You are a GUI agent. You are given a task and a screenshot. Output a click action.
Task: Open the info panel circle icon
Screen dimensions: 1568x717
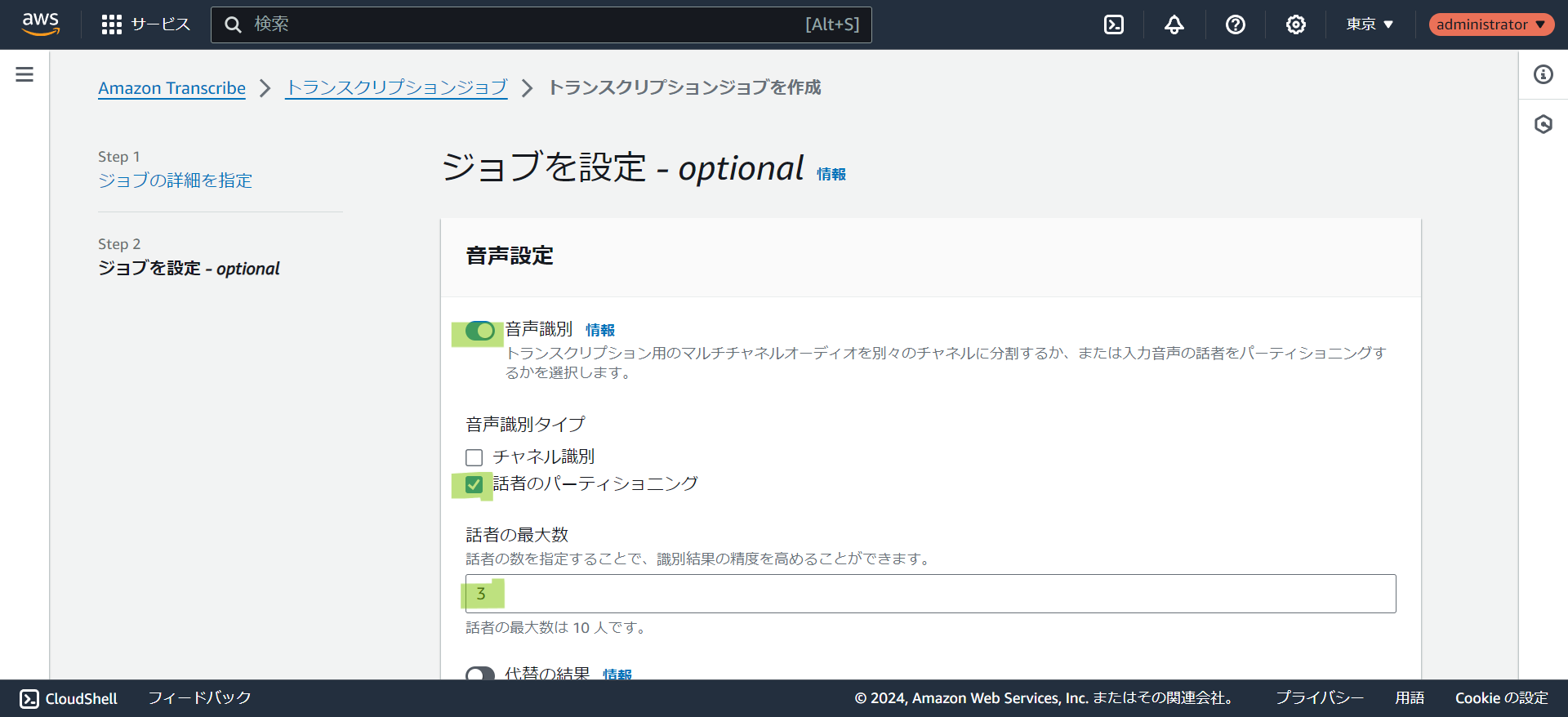point(1543,74)
